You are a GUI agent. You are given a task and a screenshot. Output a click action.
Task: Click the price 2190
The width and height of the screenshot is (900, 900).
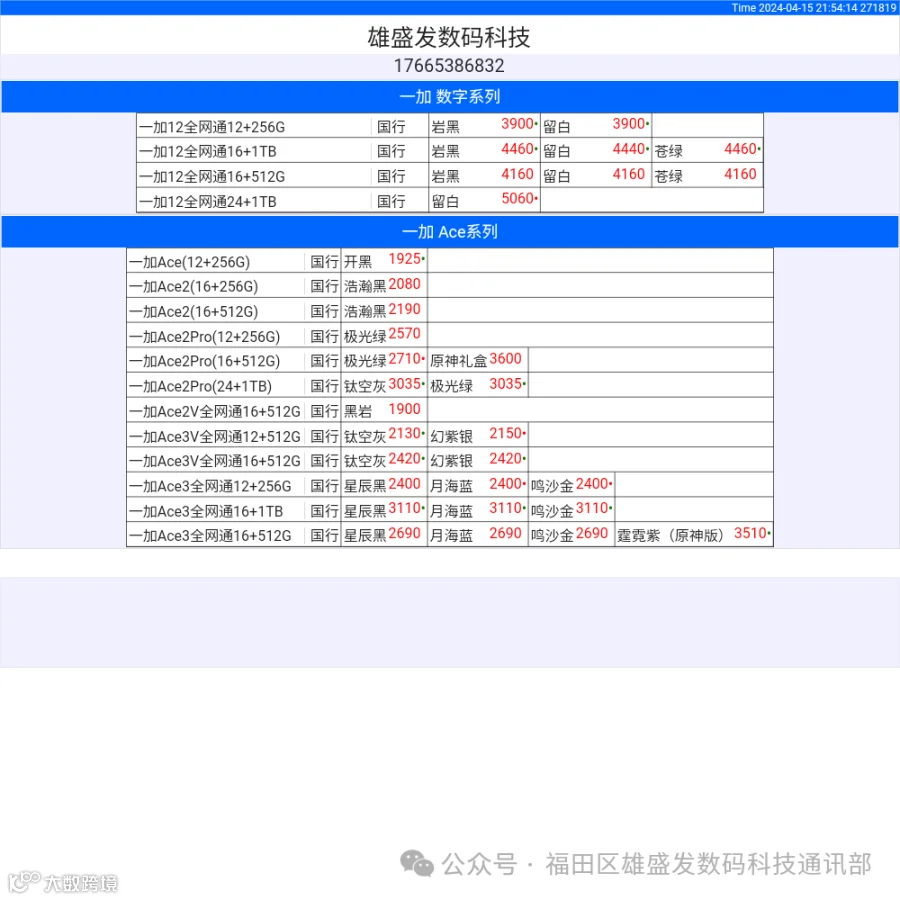click(x=405, y=309)
